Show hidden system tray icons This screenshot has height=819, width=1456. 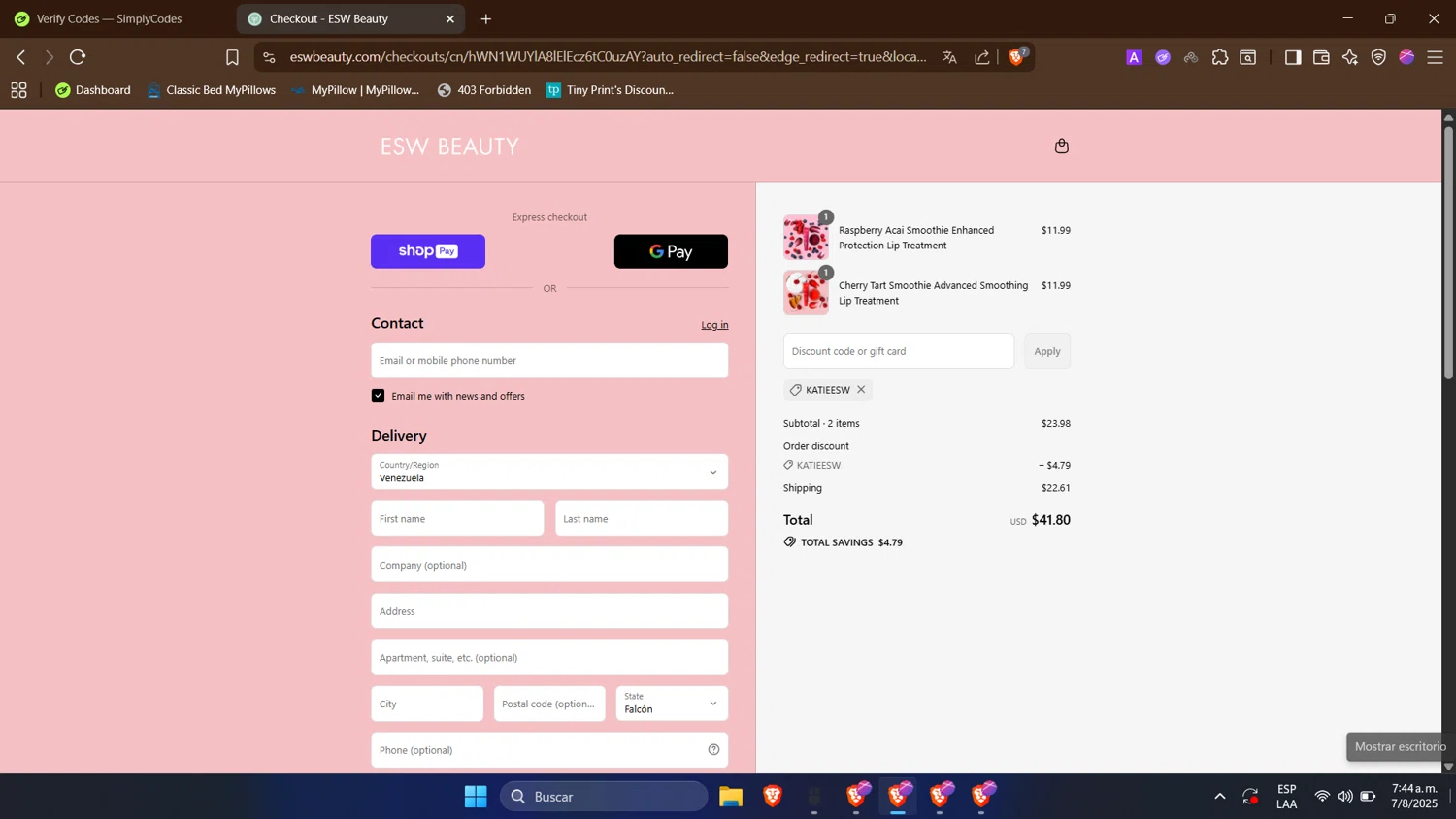1220,797
